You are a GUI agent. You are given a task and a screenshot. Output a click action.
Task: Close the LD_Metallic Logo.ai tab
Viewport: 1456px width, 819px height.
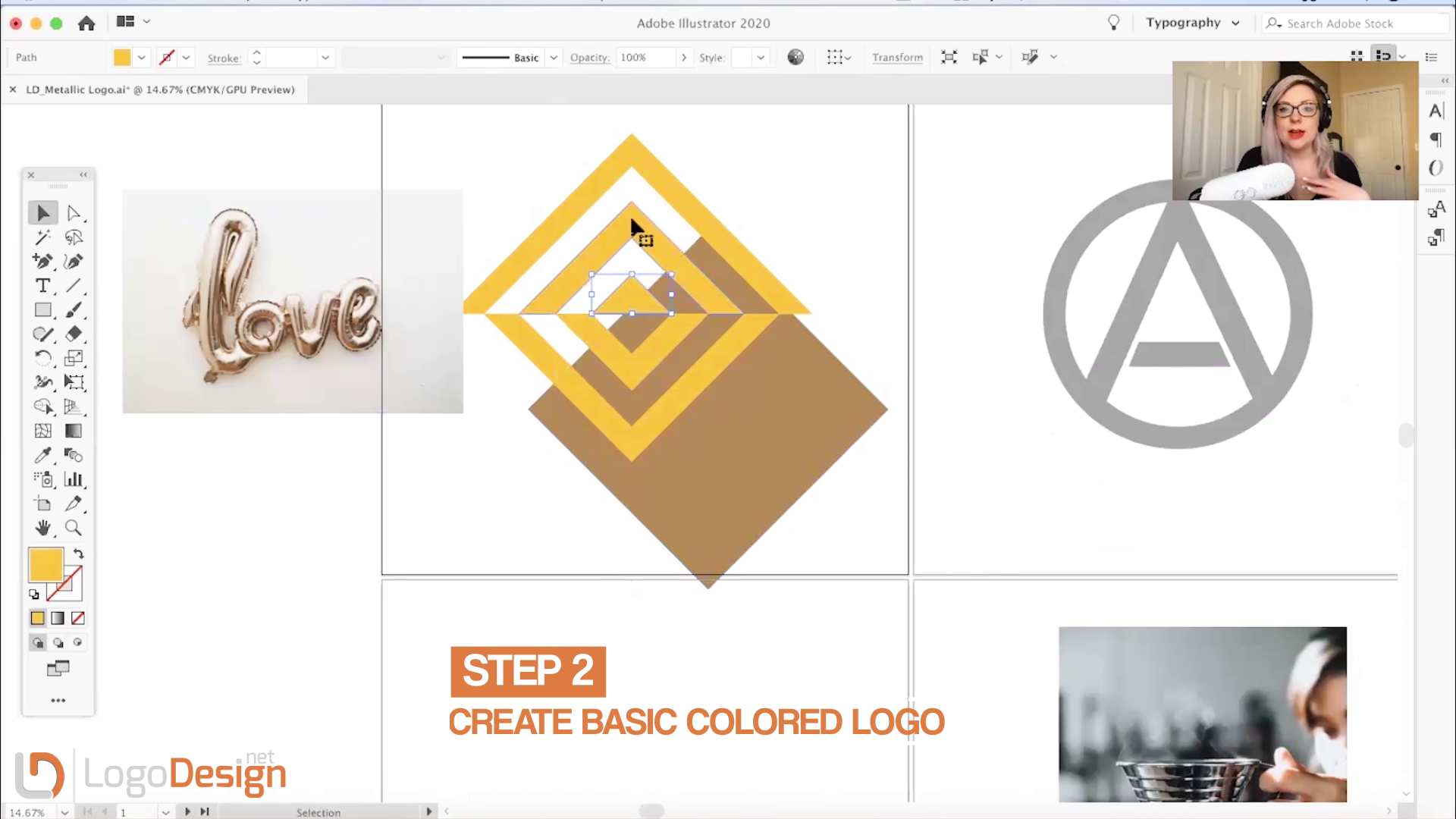[12, 89]
